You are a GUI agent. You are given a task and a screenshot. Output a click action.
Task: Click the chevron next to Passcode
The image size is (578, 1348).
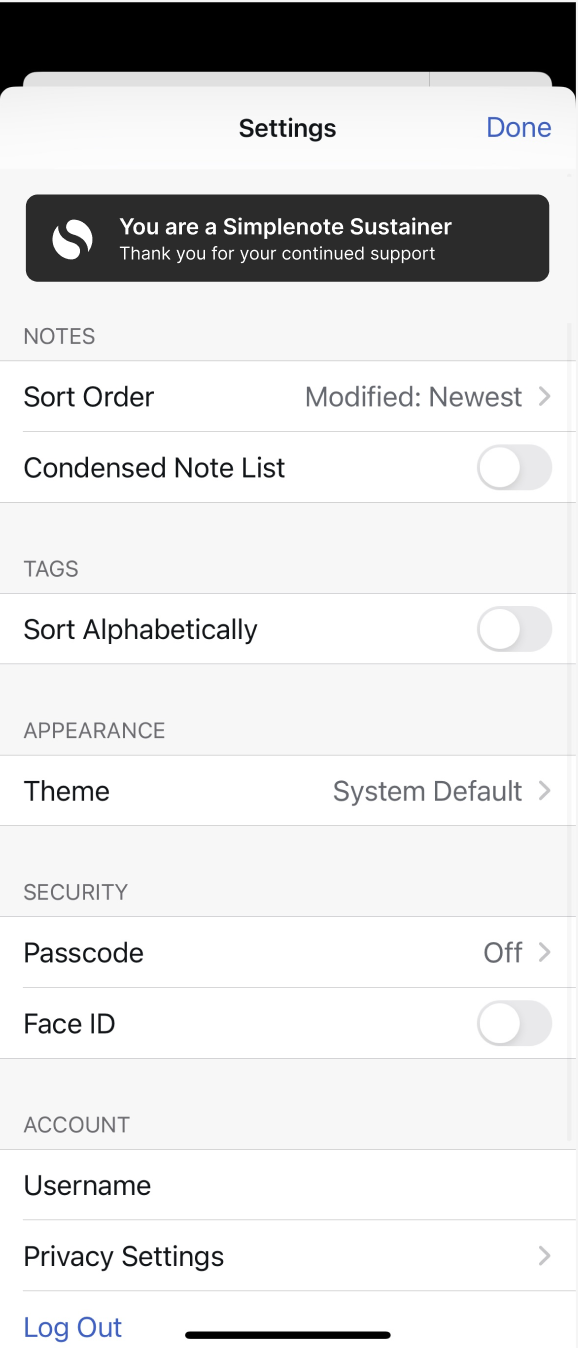coord(543,952)
